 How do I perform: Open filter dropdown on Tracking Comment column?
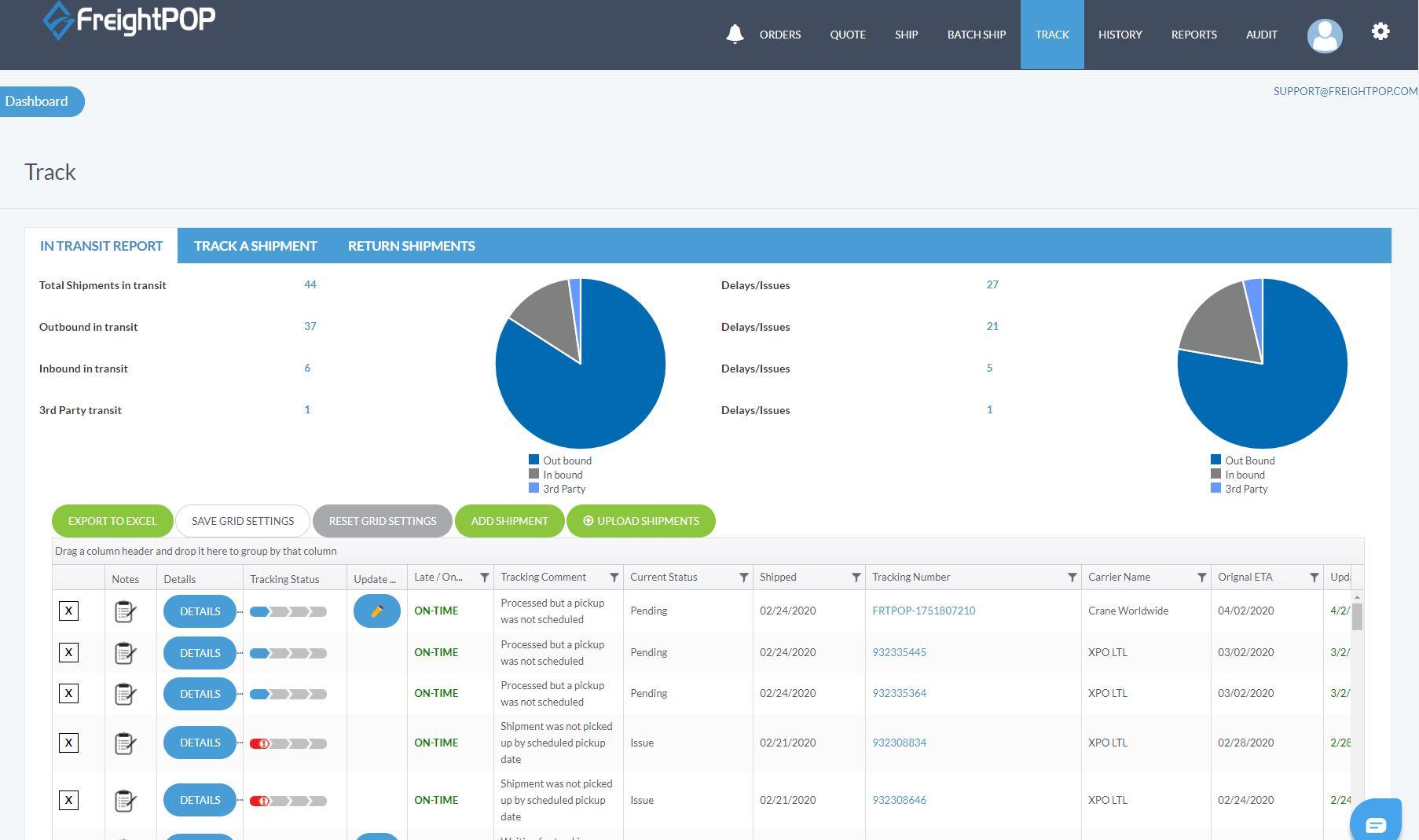[614, 578]
